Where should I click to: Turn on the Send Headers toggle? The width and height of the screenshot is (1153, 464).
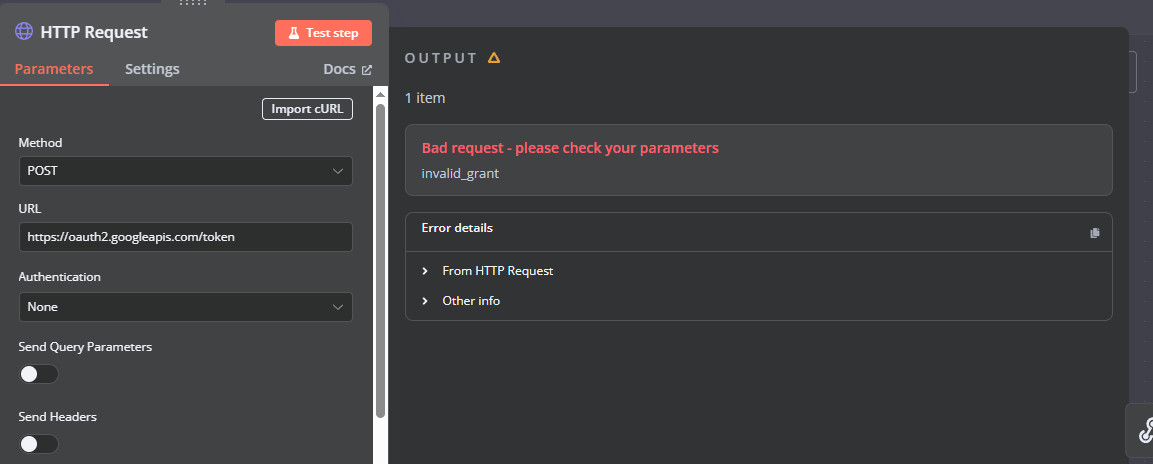38,443
